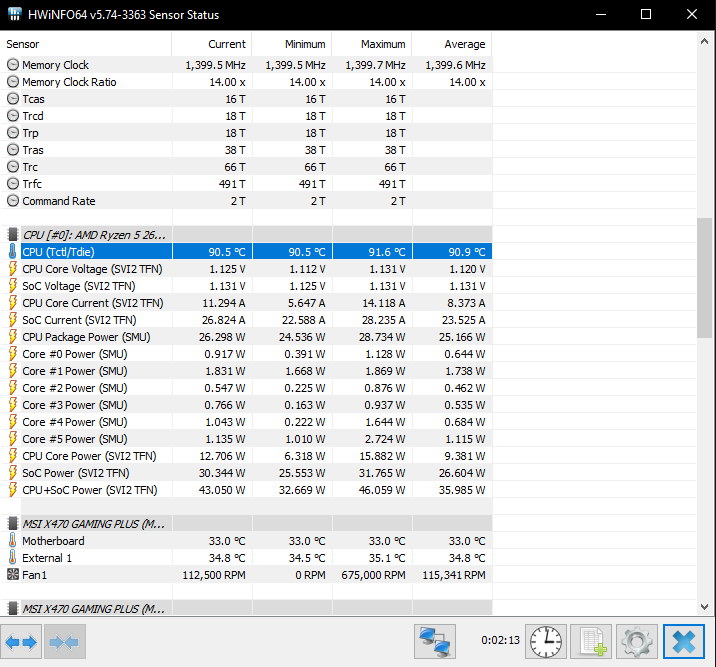The width and height of the screenshot is (716, 667).
Task: Click the 1,399.7 MHz maximum Memory Clock value
Action: (x=375, y=65)
